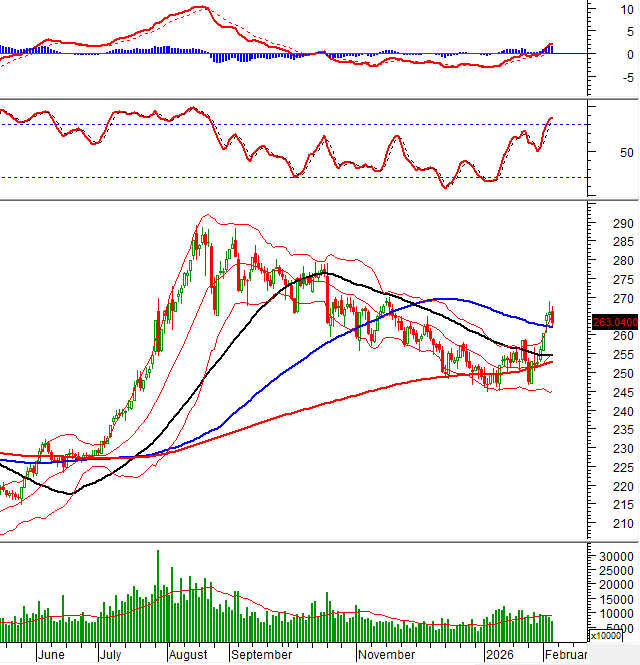This screenshot has width=640, height=665.
Task: Click the lowest oscillator dip in December
Action: [445, 187]
